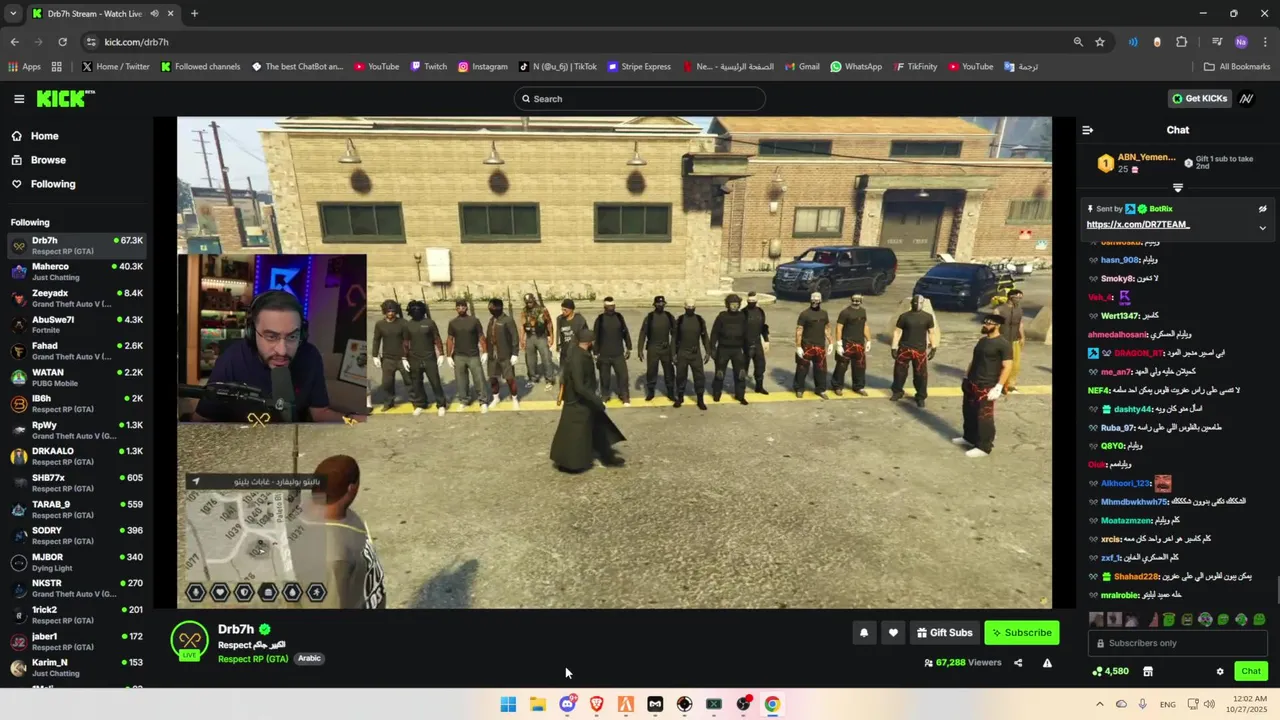Viewport: 1280px width, 720px height.
Task: Click the Gift Subs button
Action: (944, 632)
